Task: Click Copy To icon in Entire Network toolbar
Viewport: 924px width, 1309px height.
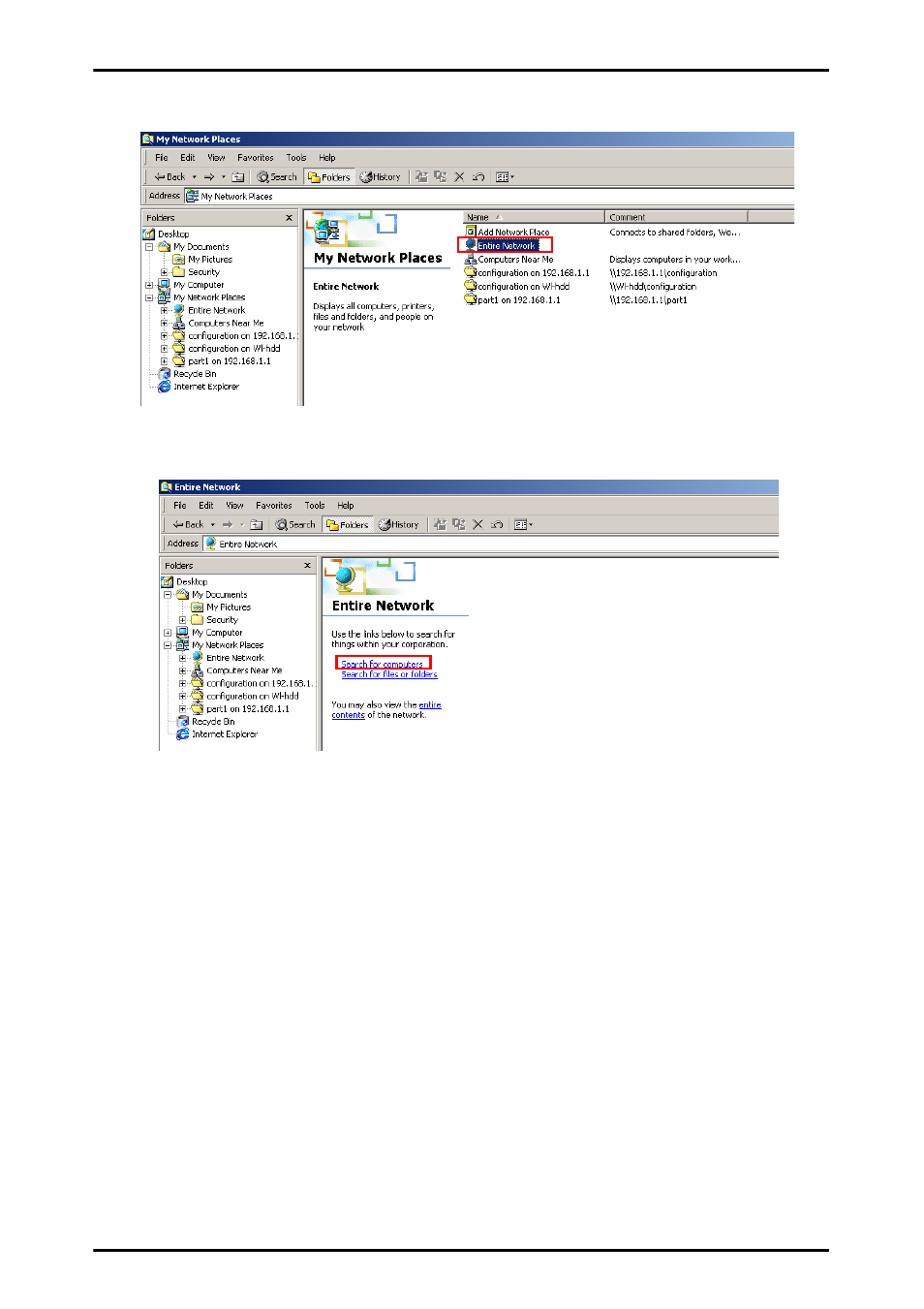Action: 459,525
